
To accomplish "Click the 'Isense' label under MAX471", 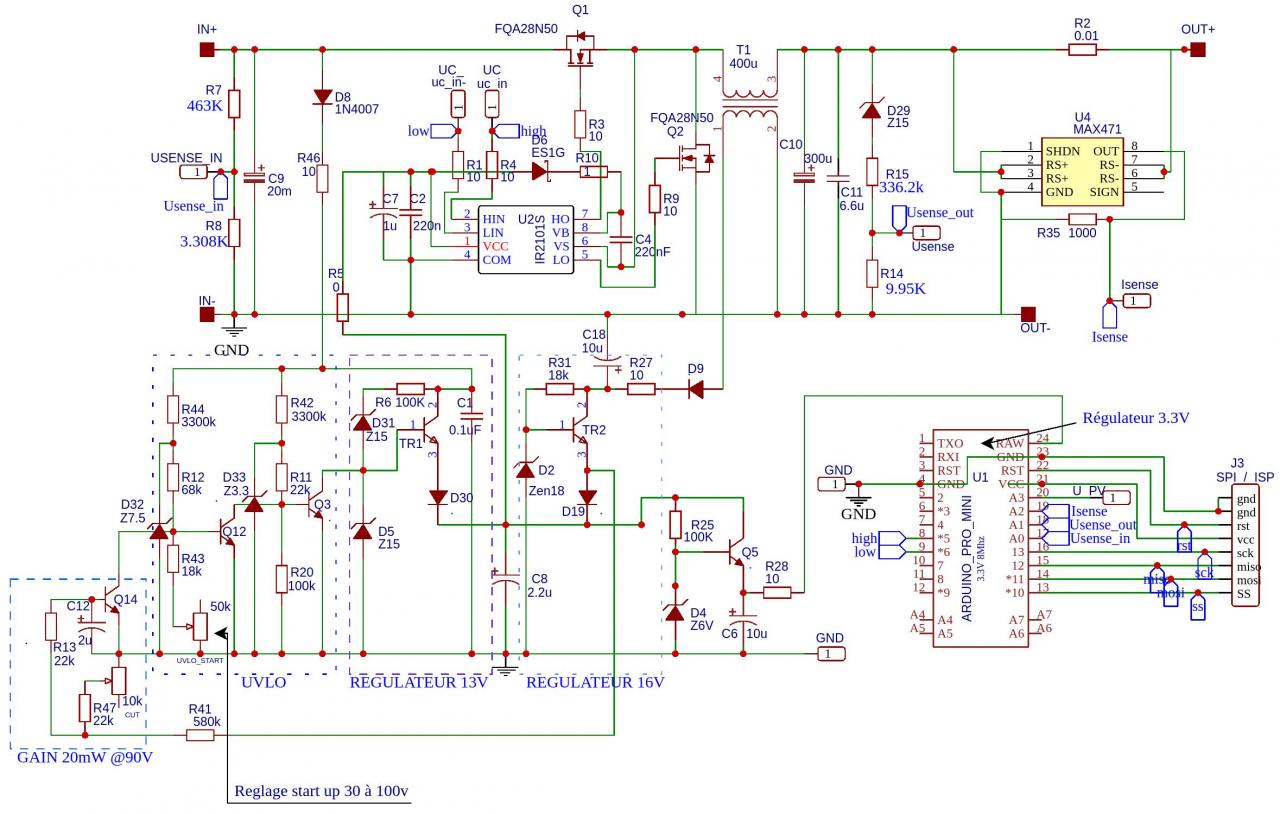I will point(1109,337).
